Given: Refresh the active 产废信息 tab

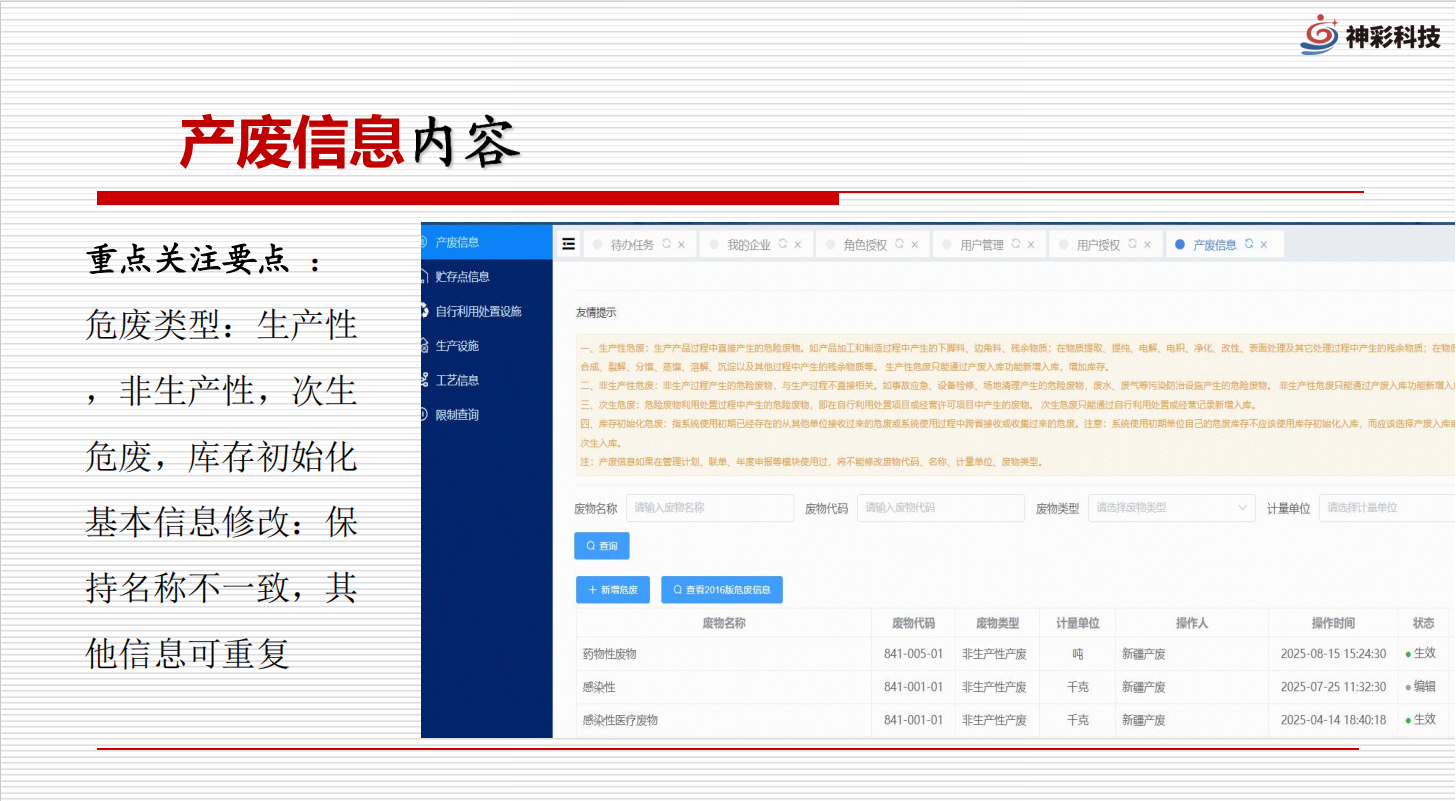Looking at the screenshot, I should [x=1248, y=244].
